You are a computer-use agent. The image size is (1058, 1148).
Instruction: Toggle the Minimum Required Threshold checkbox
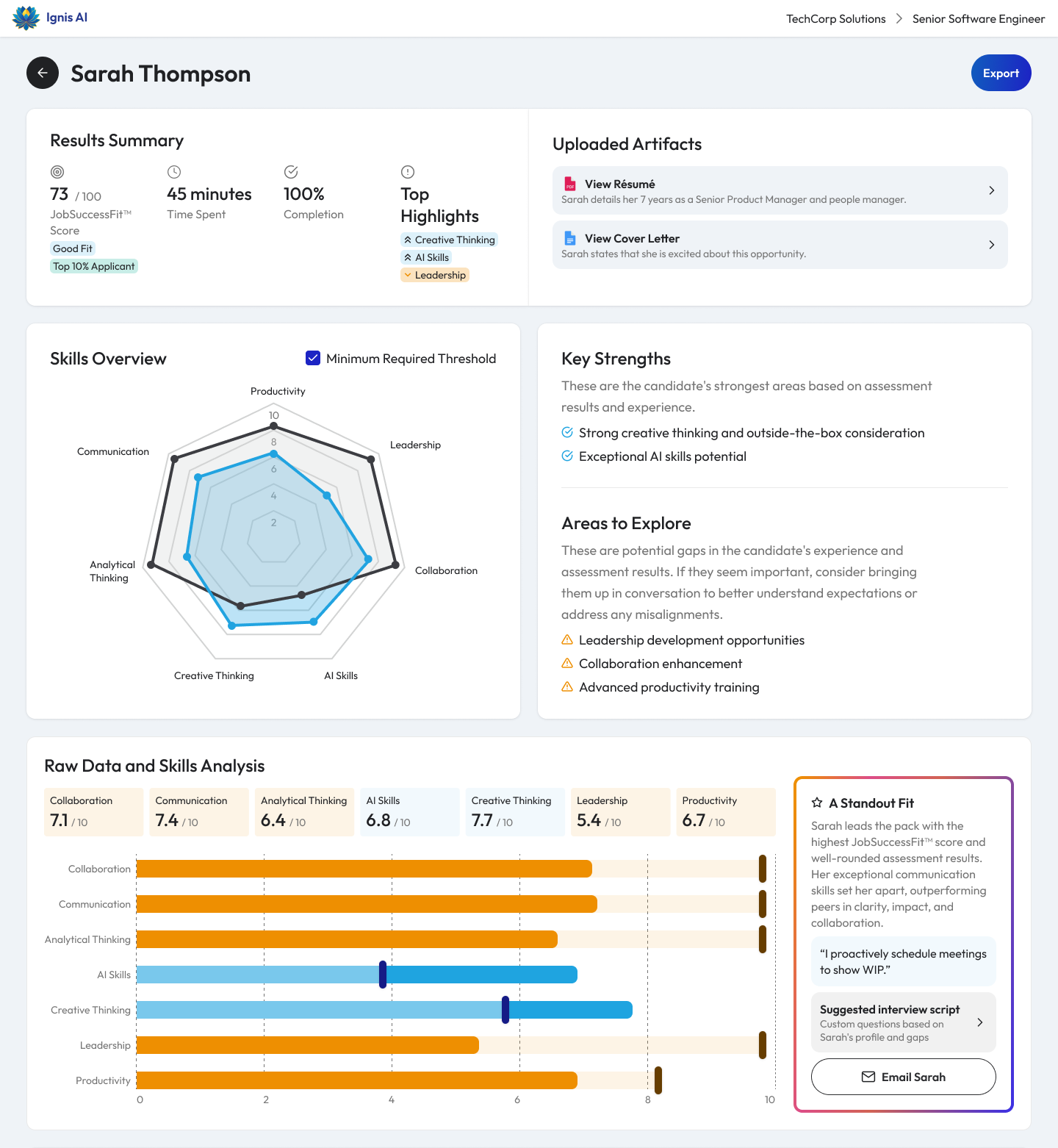tap(313, 358)
